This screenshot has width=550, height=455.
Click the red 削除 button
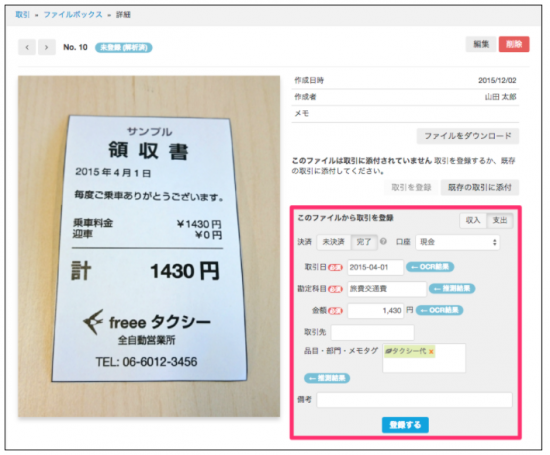pos(514,44)
